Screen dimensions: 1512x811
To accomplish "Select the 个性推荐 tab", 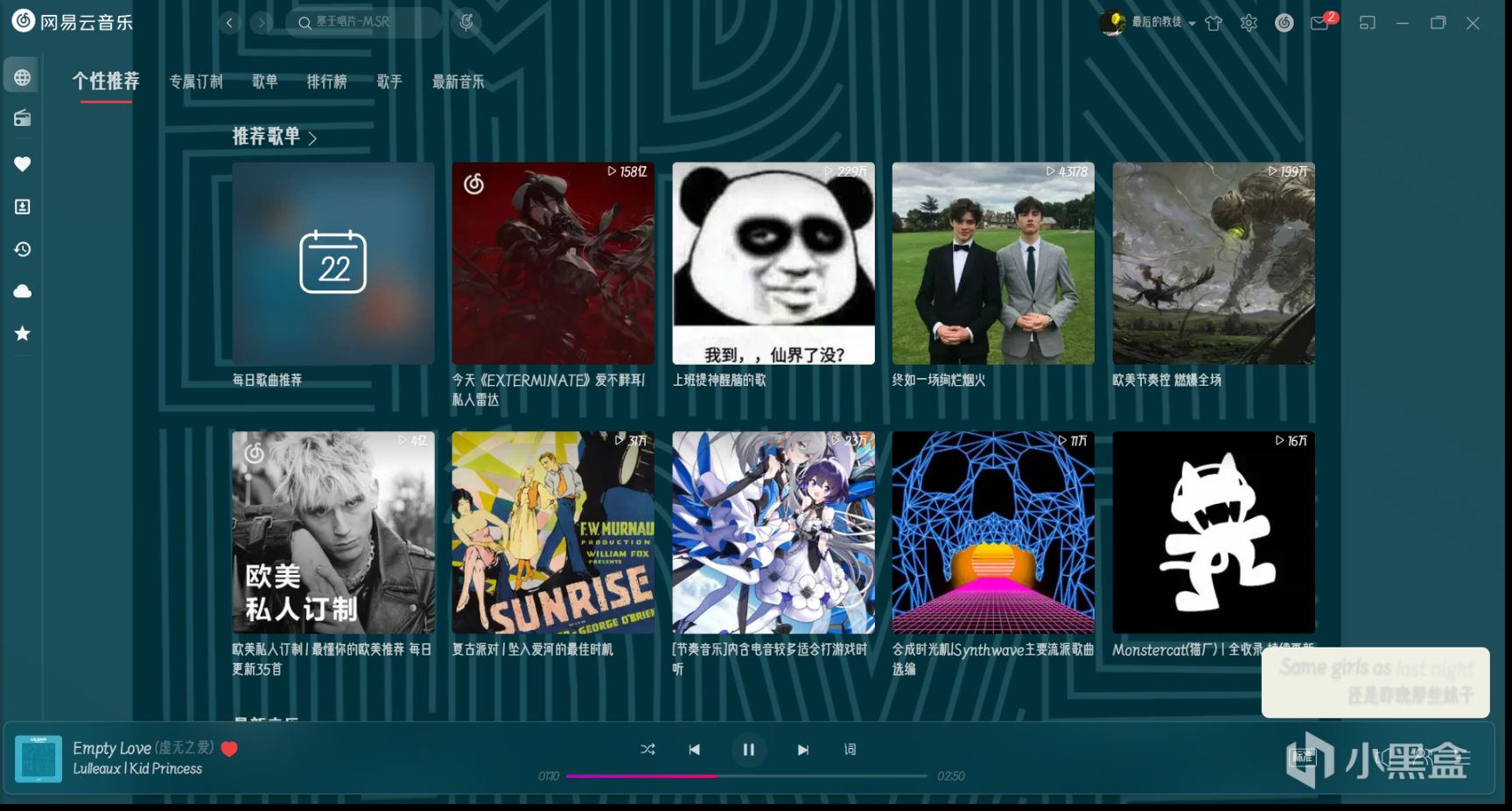I will tap(106, 81).
